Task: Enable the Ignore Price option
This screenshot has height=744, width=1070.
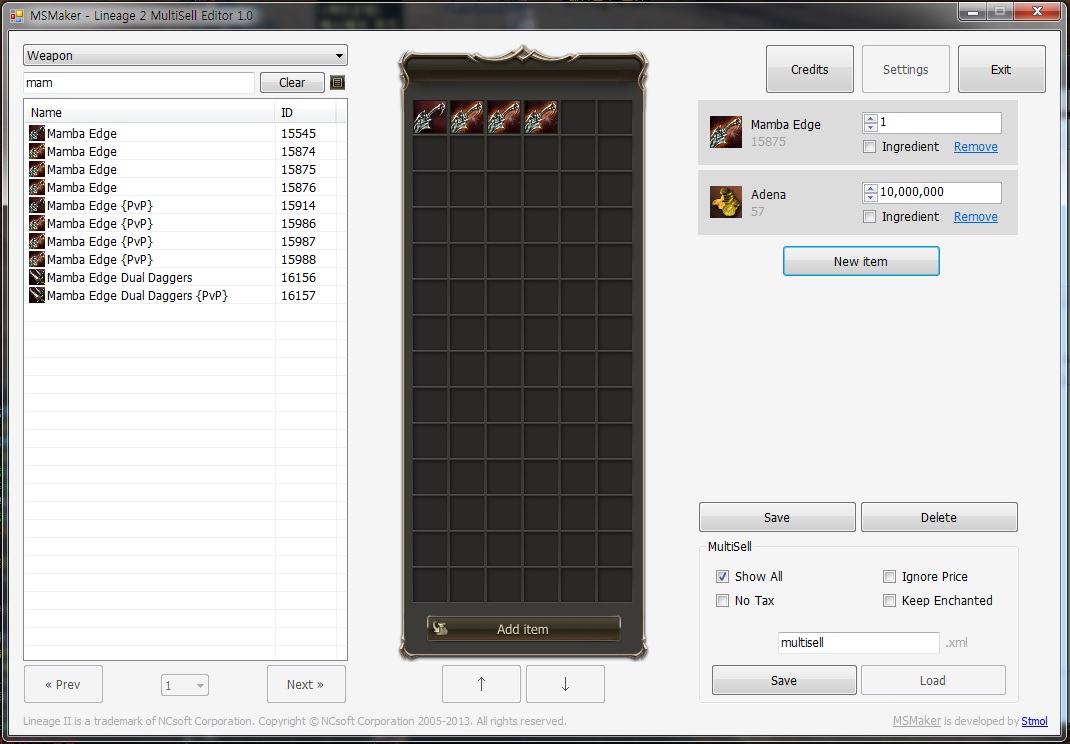Action: click(889, 576)
